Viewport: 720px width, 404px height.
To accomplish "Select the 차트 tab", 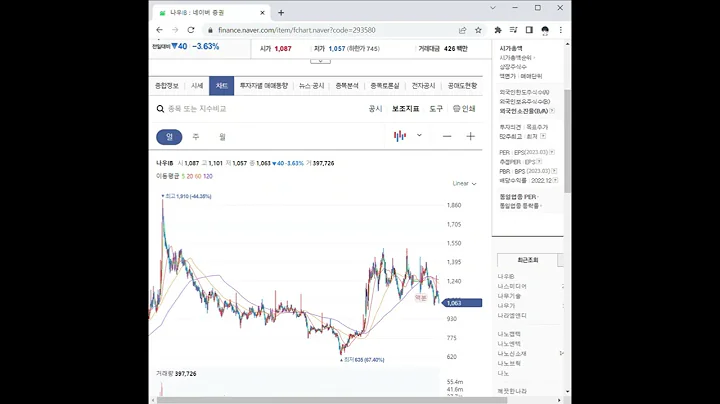I will tap(222, 86).
